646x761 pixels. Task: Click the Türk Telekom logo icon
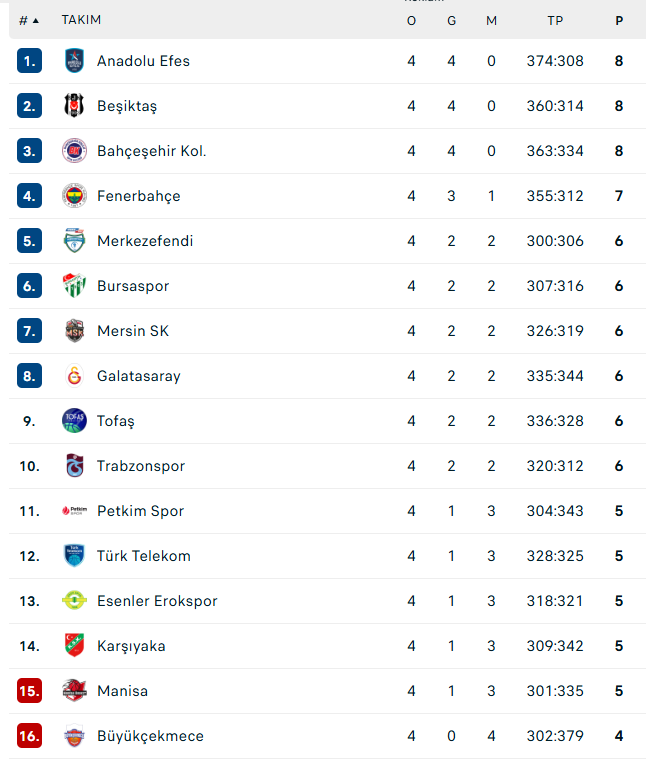75,556
